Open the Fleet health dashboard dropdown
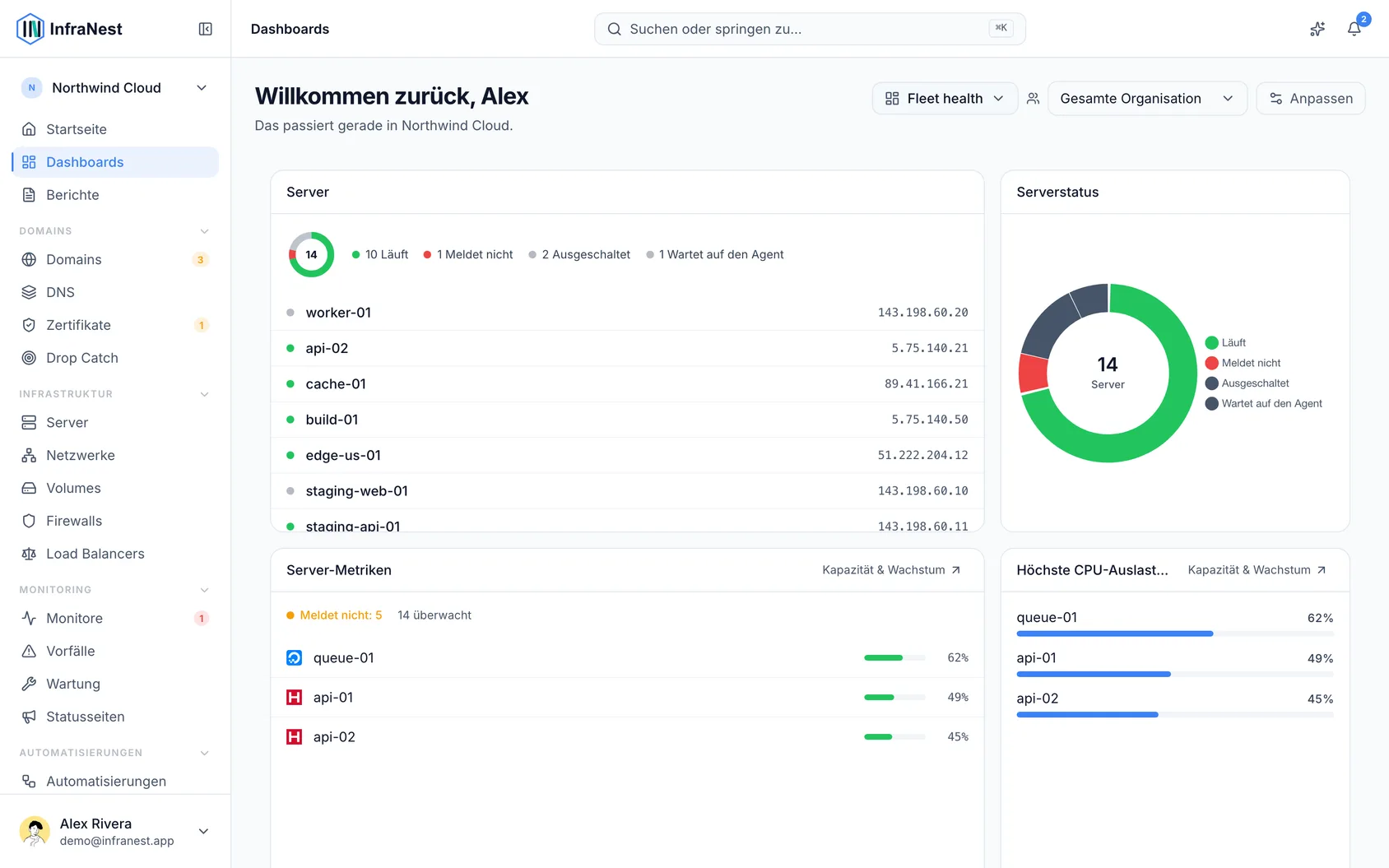 pos(945,99)
